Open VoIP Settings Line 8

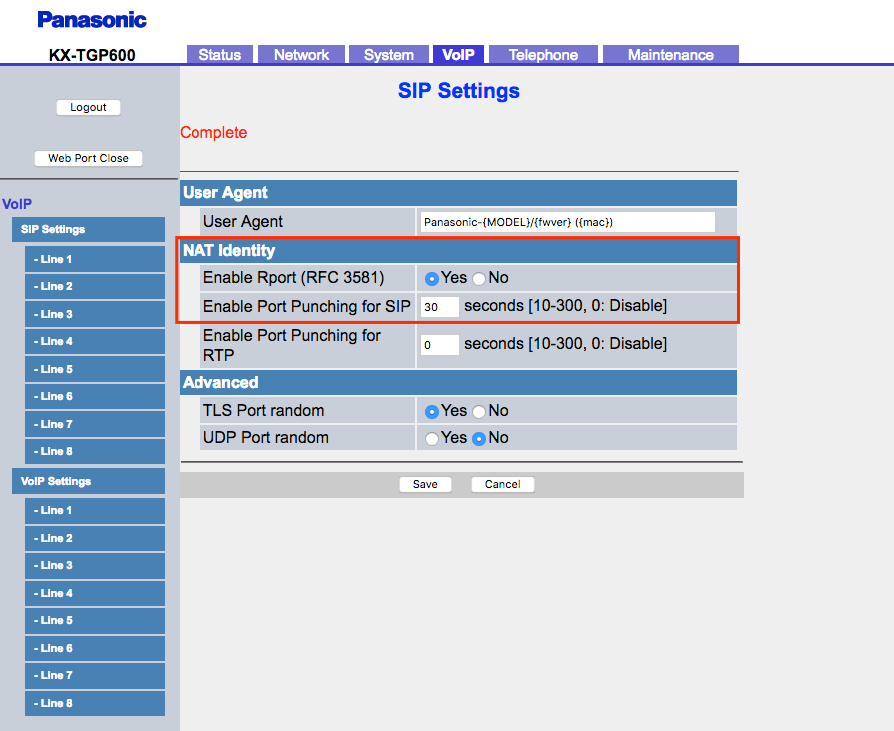point(95,703)
